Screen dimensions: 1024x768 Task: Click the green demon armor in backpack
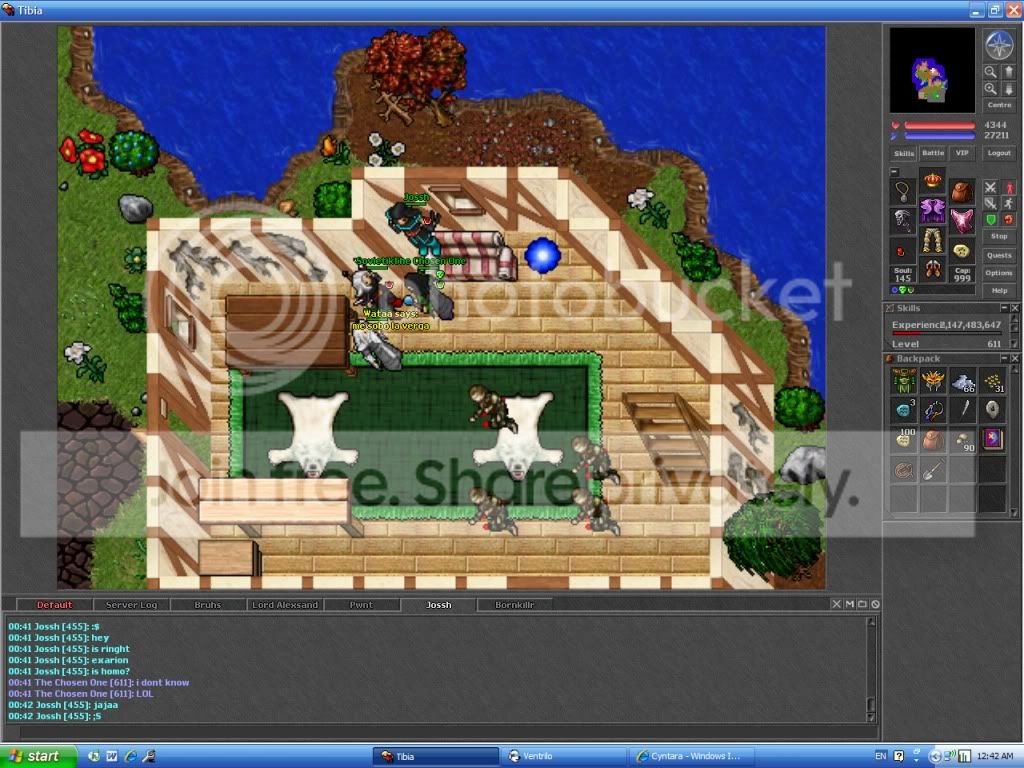[904, 381]
